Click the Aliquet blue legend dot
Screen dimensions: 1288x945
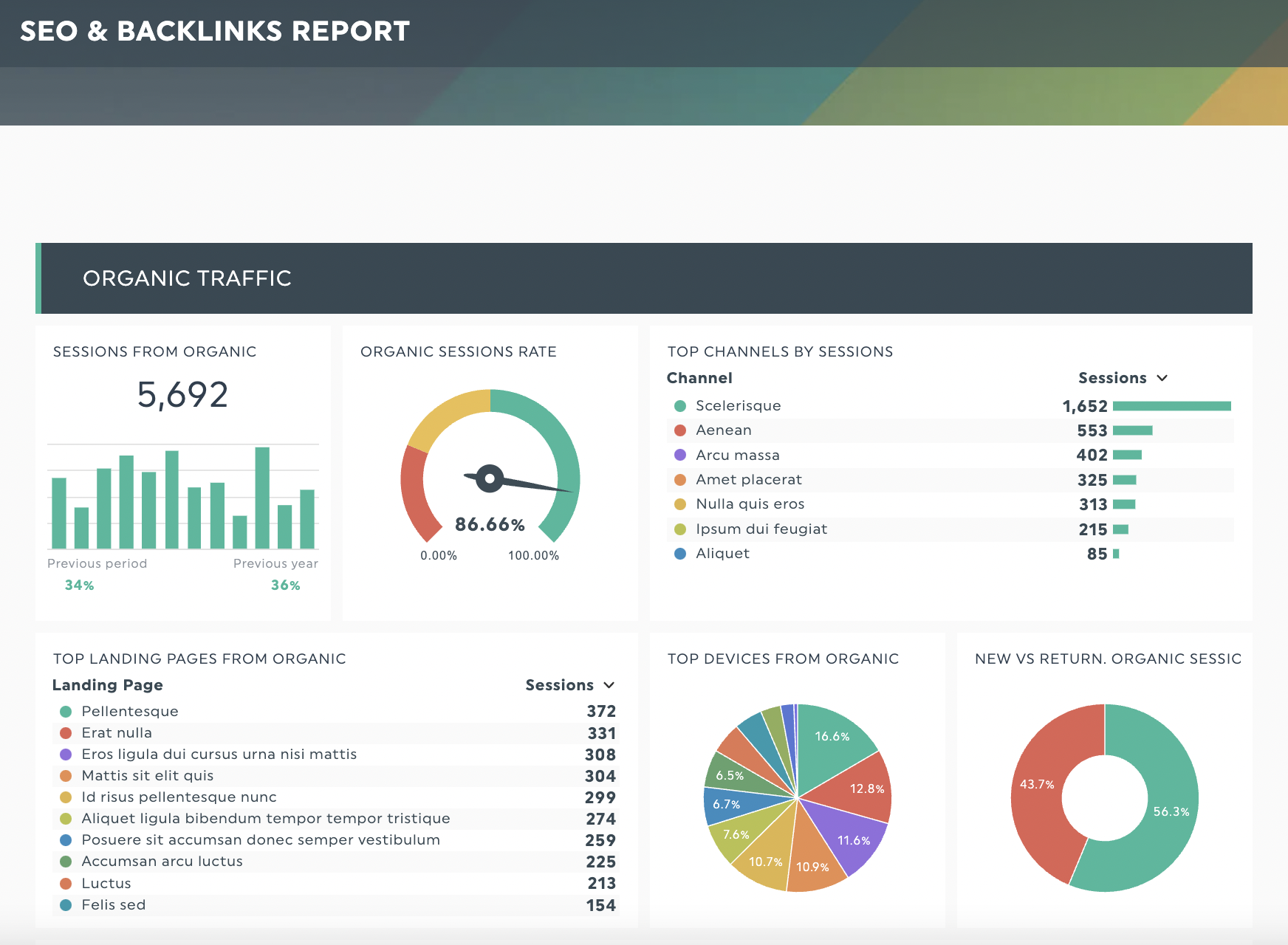tap(680, 554)
